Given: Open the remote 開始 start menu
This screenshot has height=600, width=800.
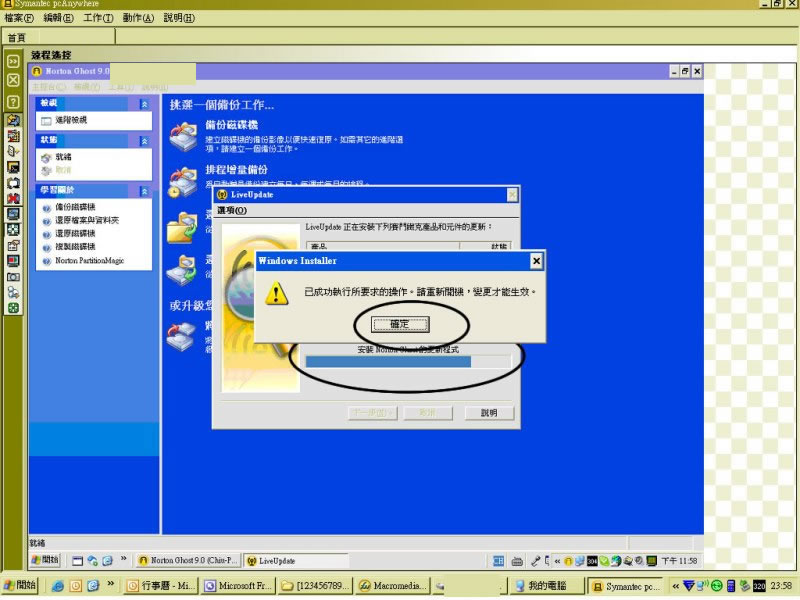Looking at the screenshot, I should click(45, 560).
